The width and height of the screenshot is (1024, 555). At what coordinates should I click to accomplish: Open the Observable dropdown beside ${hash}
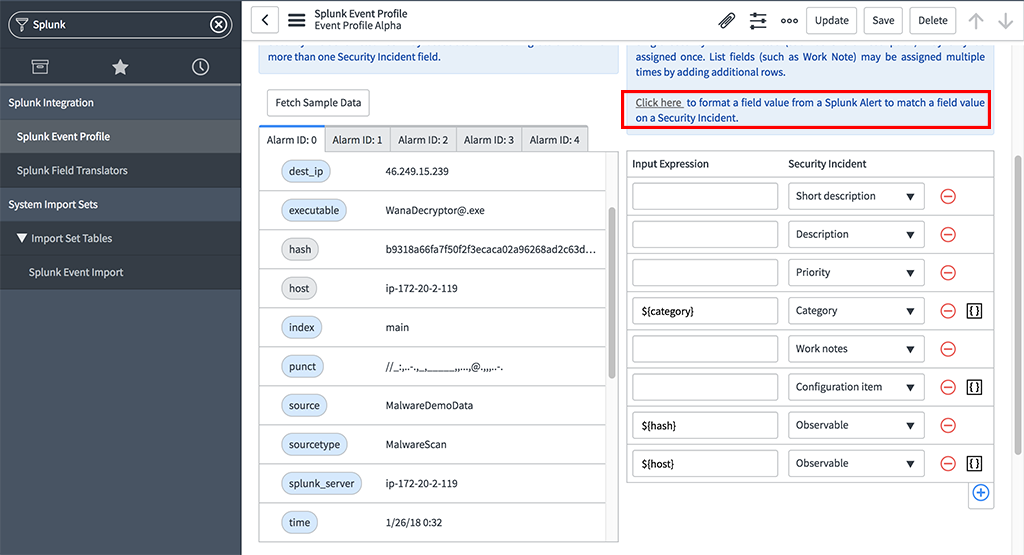(856, 425)
